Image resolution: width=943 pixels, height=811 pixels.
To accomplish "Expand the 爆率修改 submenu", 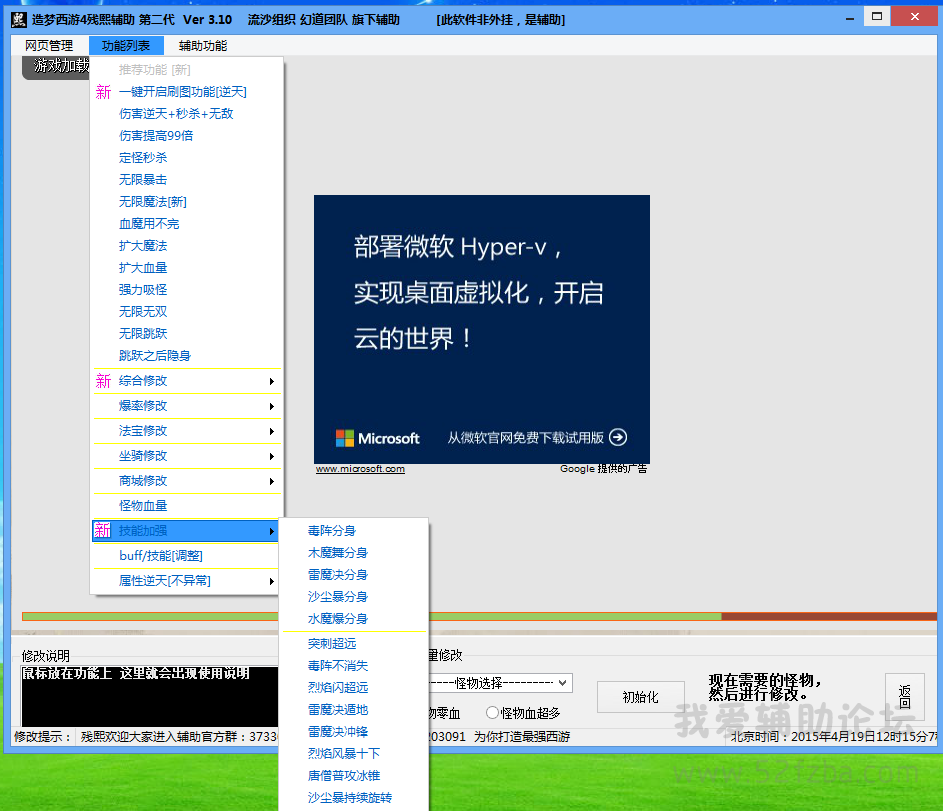I will [x=186, y=406].
